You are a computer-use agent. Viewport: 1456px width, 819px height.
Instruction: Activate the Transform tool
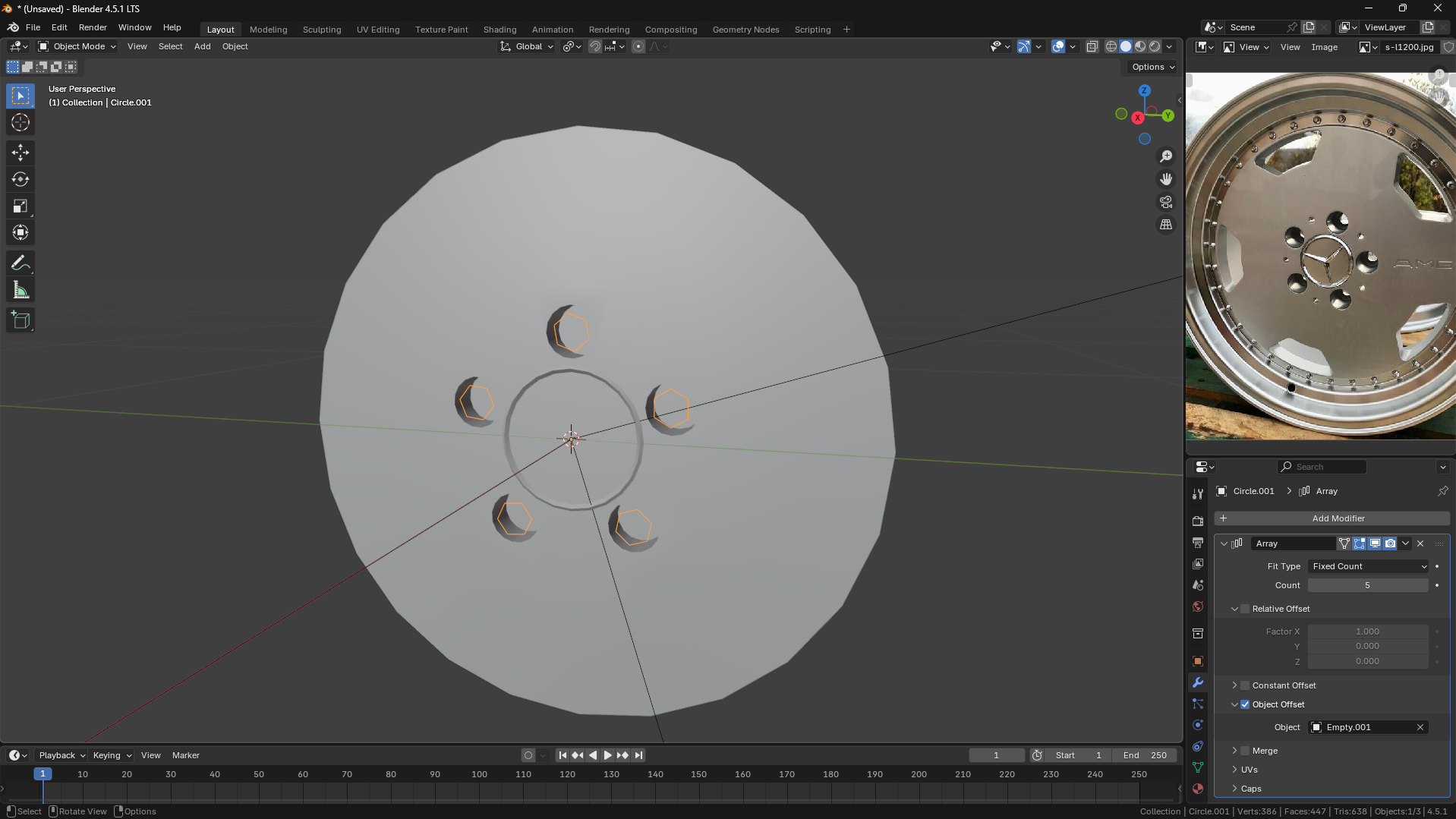pos(20,232)
